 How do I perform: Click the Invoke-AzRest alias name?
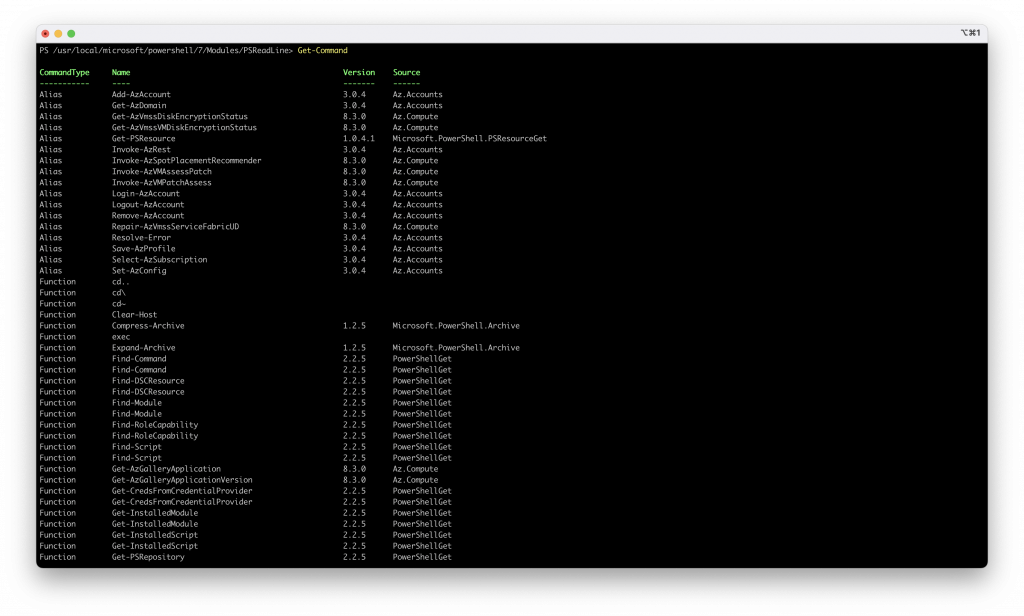tap(141, 150)
